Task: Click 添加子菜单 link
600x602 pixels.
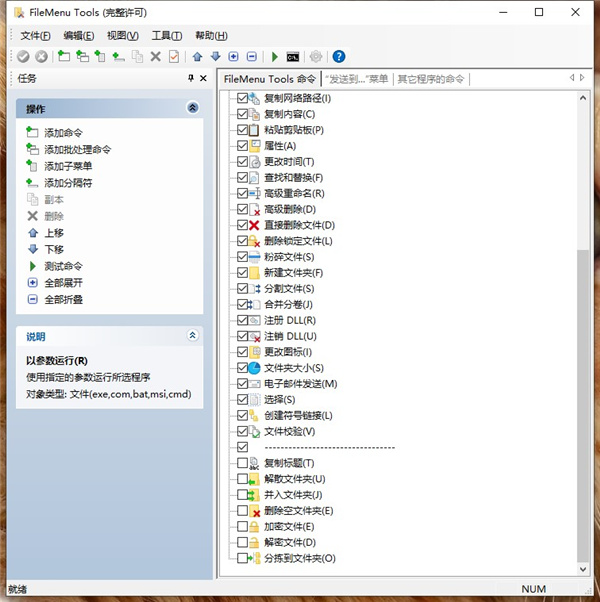Action: pos(68,166)
